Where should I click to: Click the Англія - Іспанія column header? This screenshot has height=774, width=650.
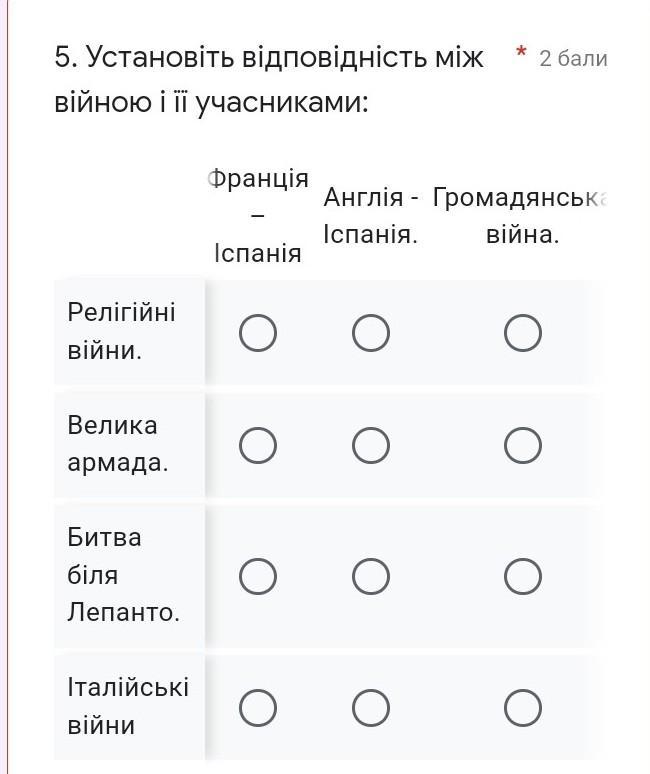(371, 216)
